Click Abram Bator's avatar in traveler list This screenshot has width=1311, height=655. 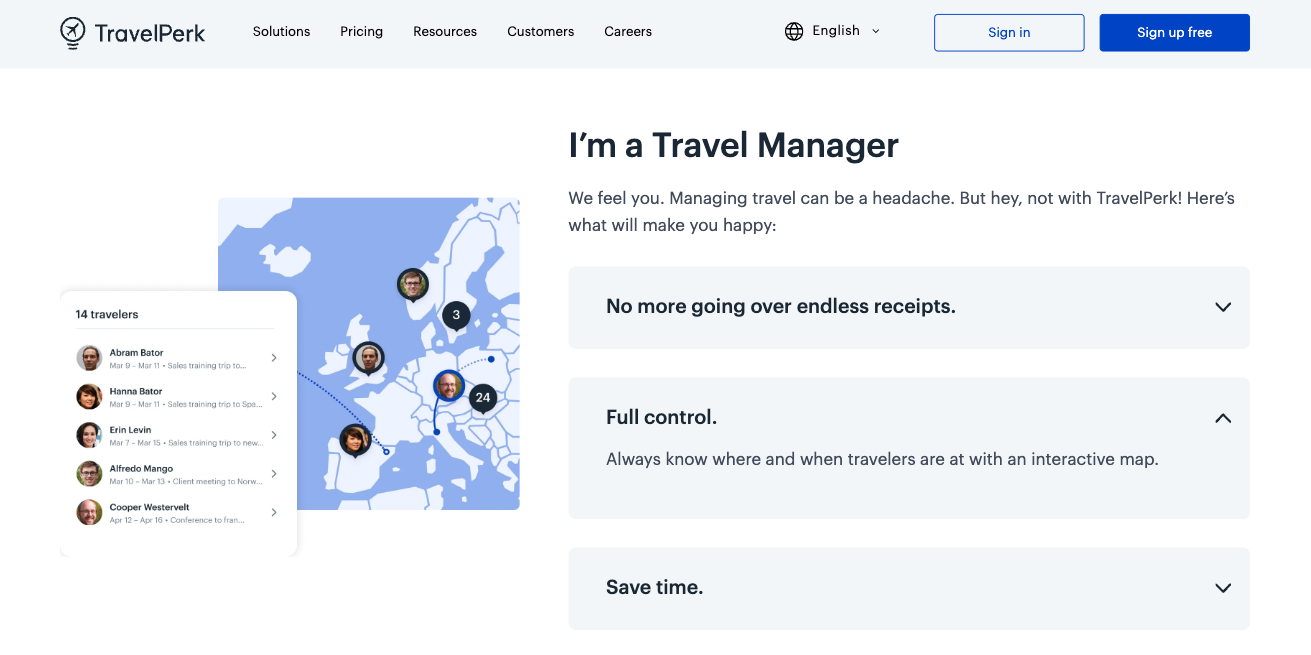pyautogui.click(x=89, y=358)
